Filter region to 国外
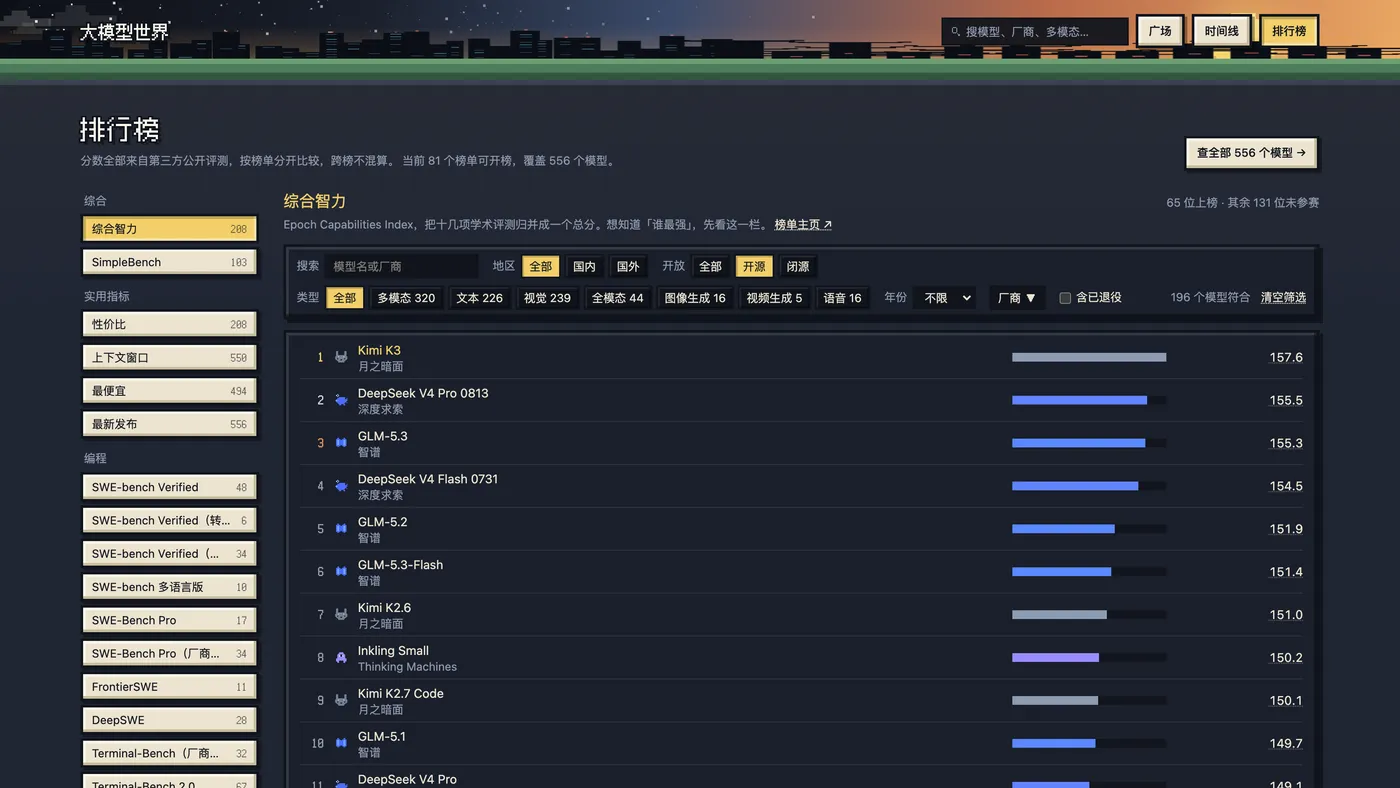The width and height of the screenshot is (1400, 788). (x=628, y=267)
